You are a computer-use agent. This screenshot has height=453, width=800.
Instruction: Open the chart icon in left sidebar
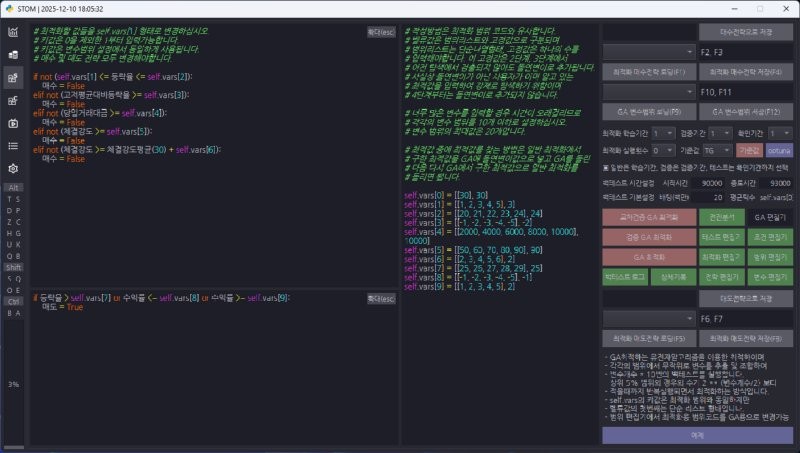coord(13,31)
